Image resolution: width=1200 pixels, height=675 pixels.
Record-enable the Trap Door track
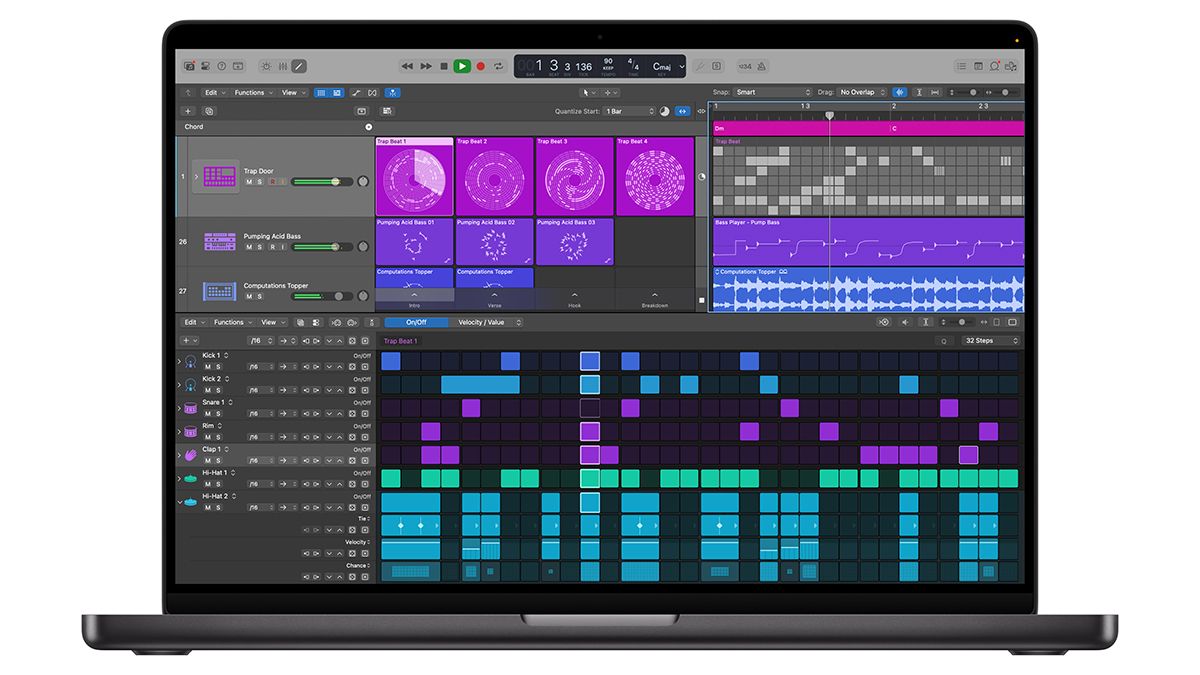pyautogui.click(x=273, y=181)
